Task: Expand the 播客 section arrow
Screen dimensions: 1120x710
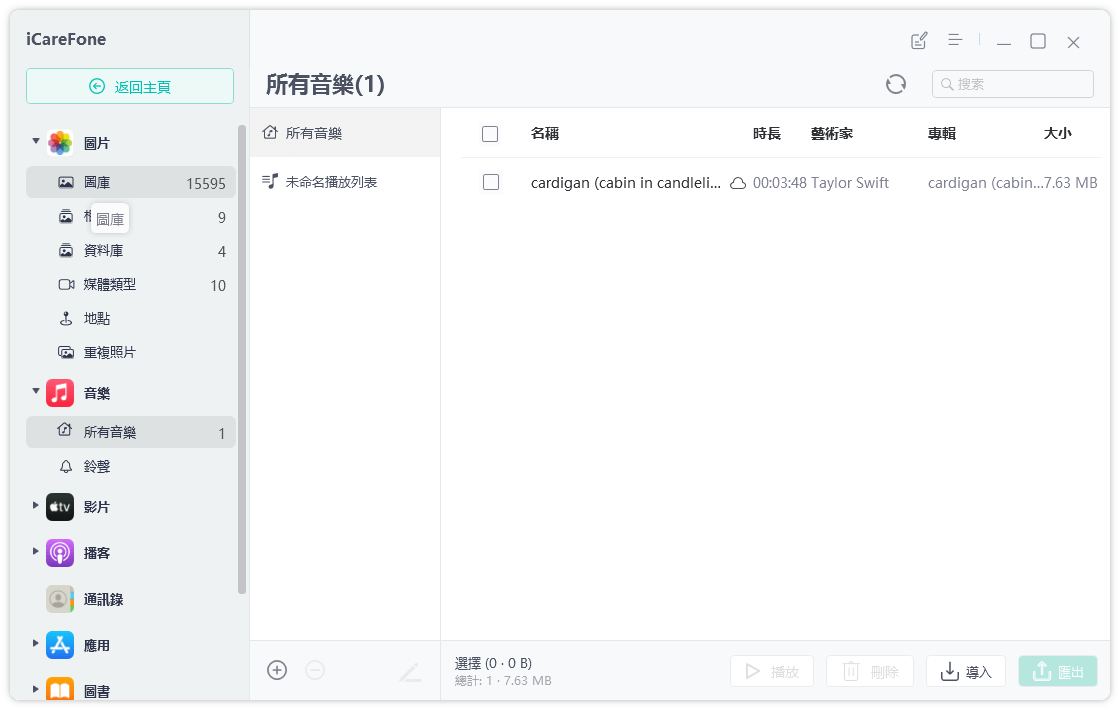Action: click(36, 551)
